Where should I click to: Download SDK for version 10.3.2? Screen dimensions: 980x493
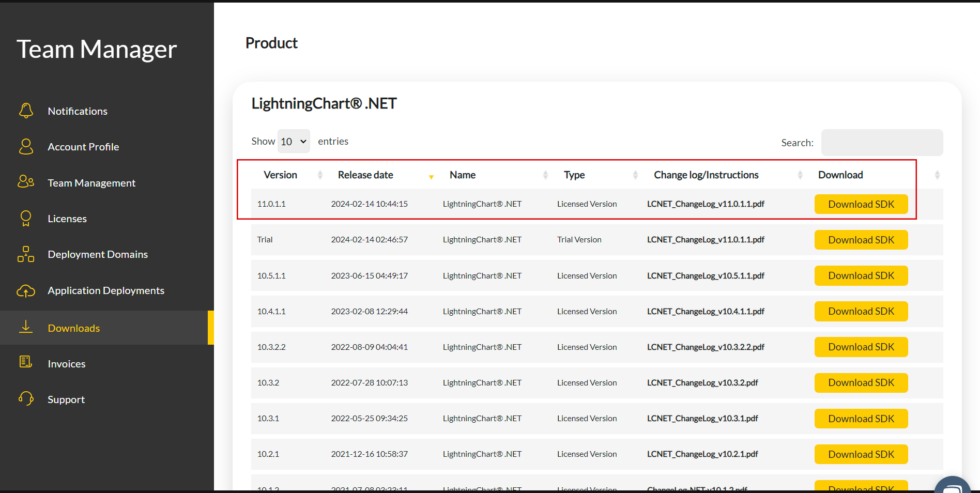coord(861,382)
